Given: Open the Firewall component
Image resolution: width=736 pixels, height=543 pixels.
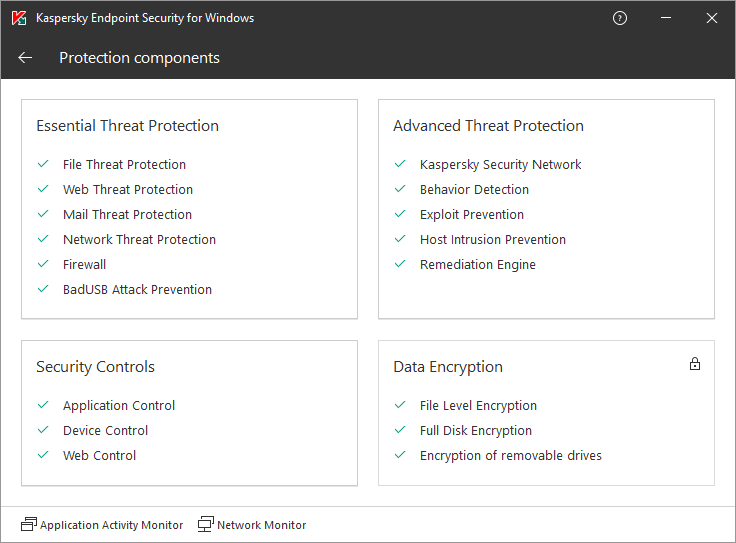Looking at the screenshot, I should point(84,264).
